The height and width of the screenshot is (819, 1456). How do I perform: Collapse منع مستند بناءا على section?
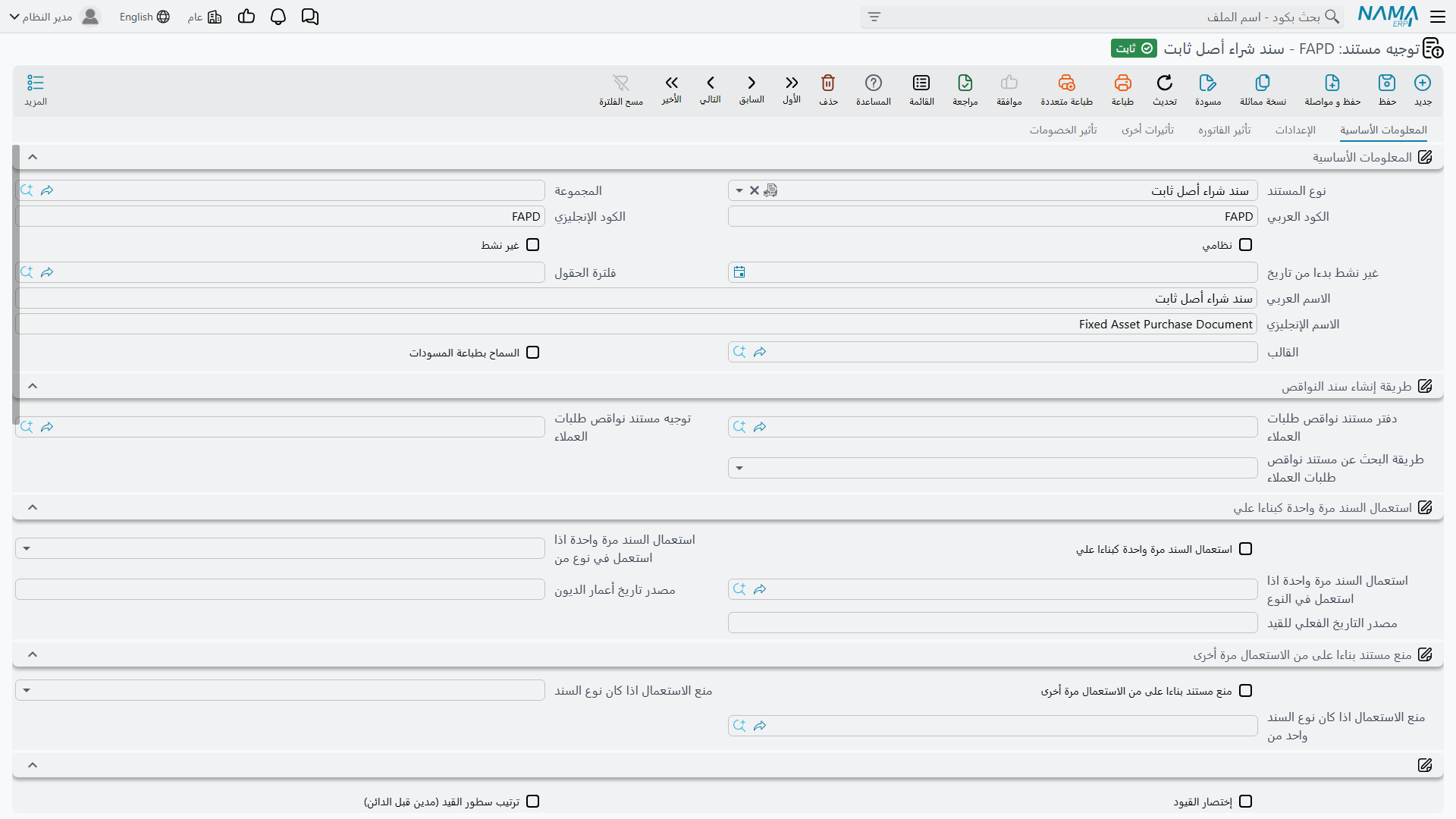pos(33,654)
